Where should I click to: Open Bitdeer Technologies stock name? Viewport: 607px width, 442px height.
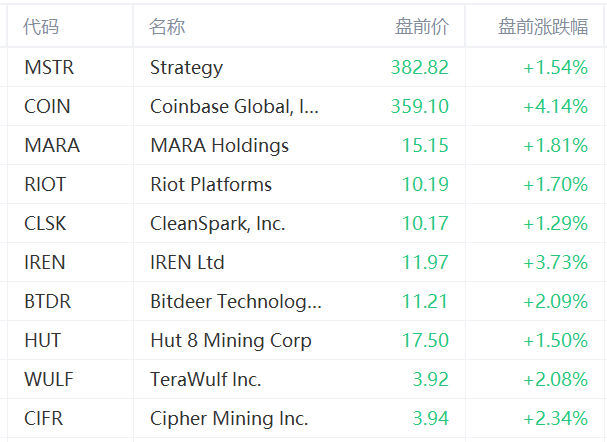click(x=236, y=301)
